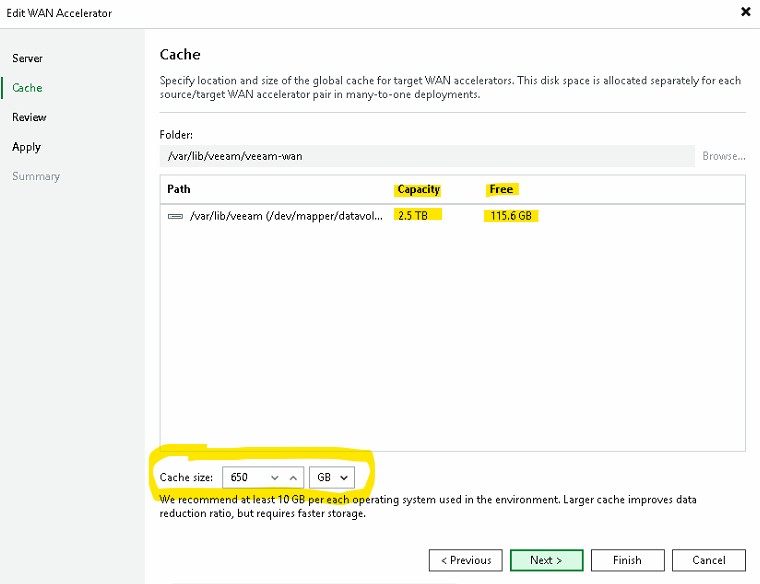Open the Server step in wizard sidebar

28,58
